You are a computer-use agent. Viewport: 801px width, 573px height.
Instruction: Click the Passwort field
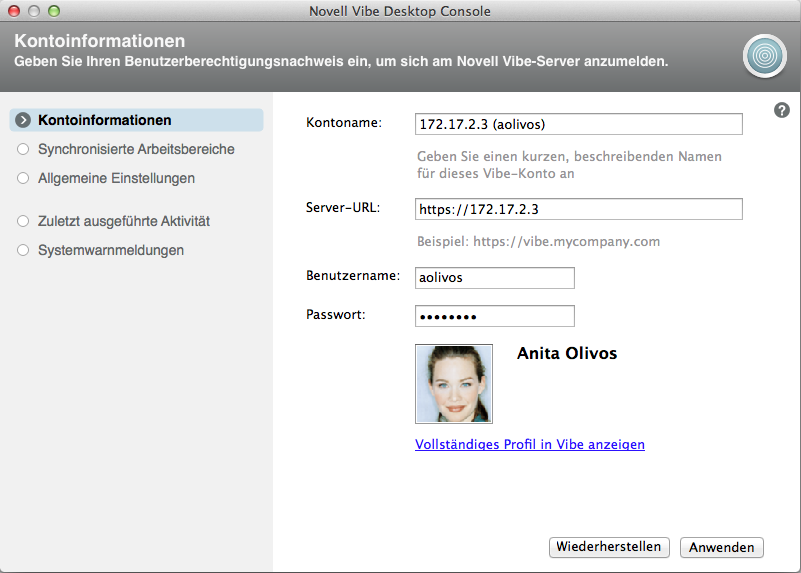[494, 316]
